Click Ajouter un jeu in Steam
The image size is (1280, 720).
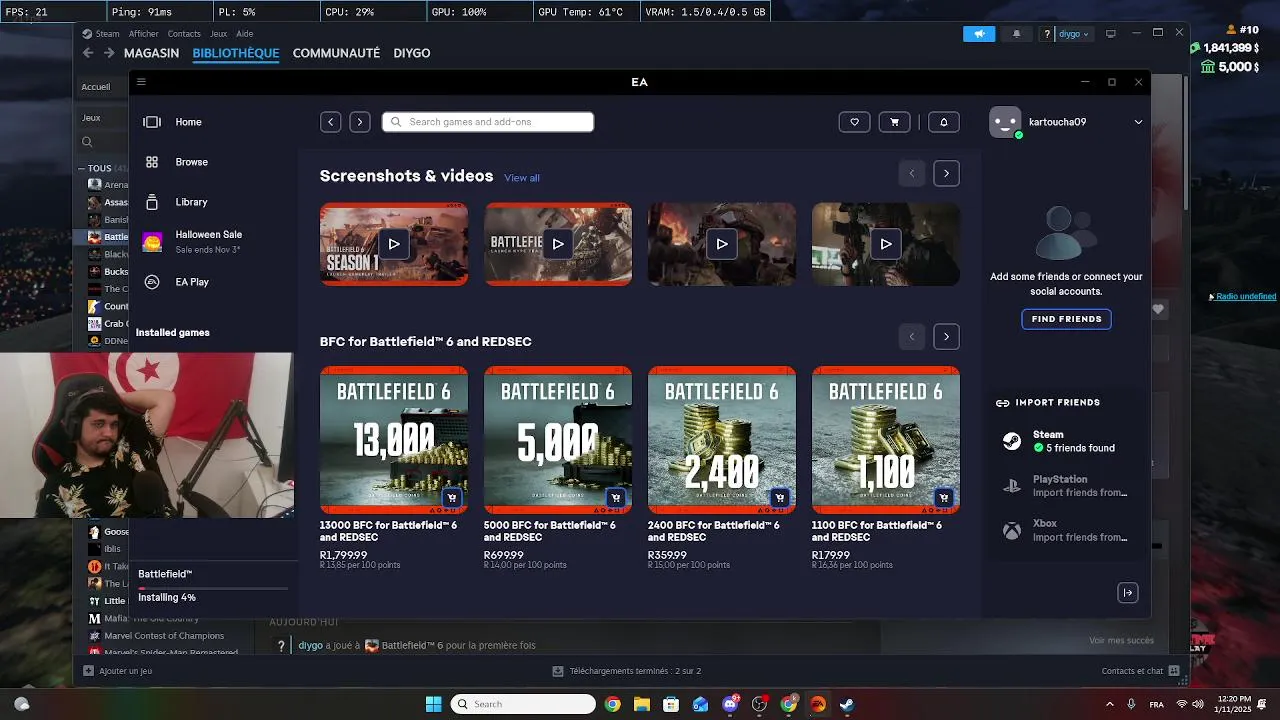pyautogui.click(x=118, y=671)
